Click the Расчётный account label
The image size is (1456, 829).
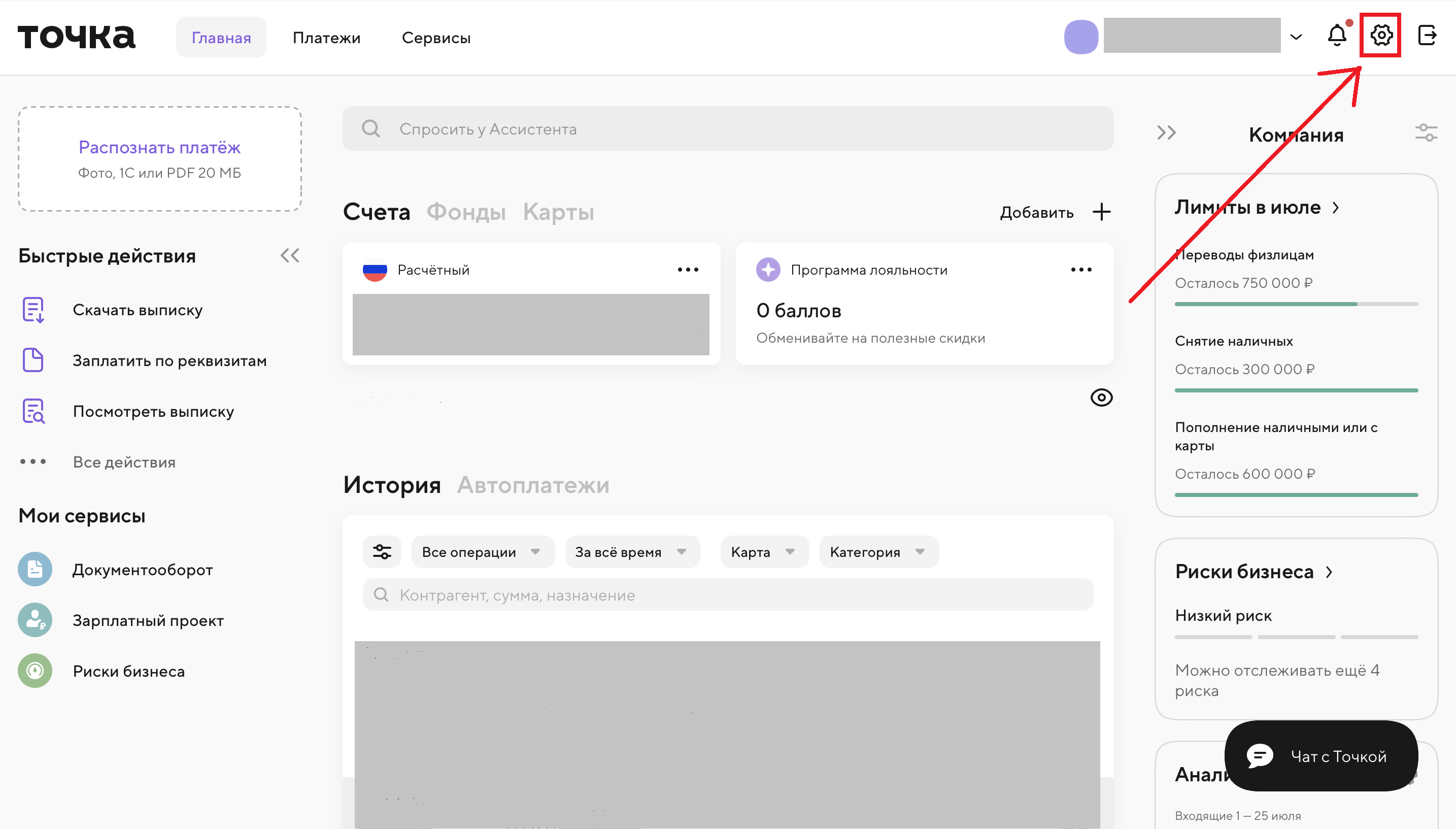pyautogui.click(x=433, y=270)
